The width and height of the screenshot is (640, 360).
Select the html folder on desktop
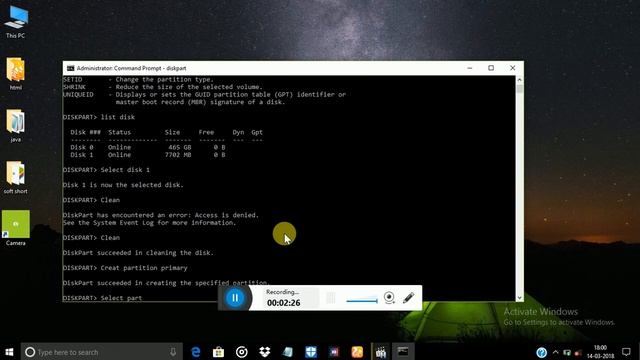16,74
